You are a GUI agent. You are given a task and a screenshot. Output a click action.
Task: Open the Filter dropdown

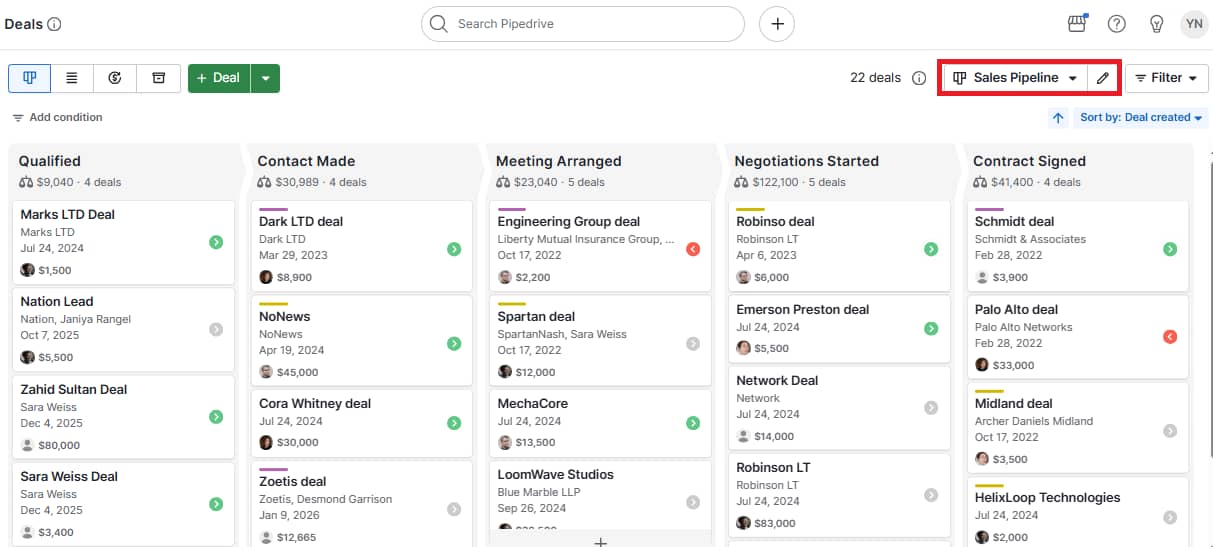click(1167, 78)
